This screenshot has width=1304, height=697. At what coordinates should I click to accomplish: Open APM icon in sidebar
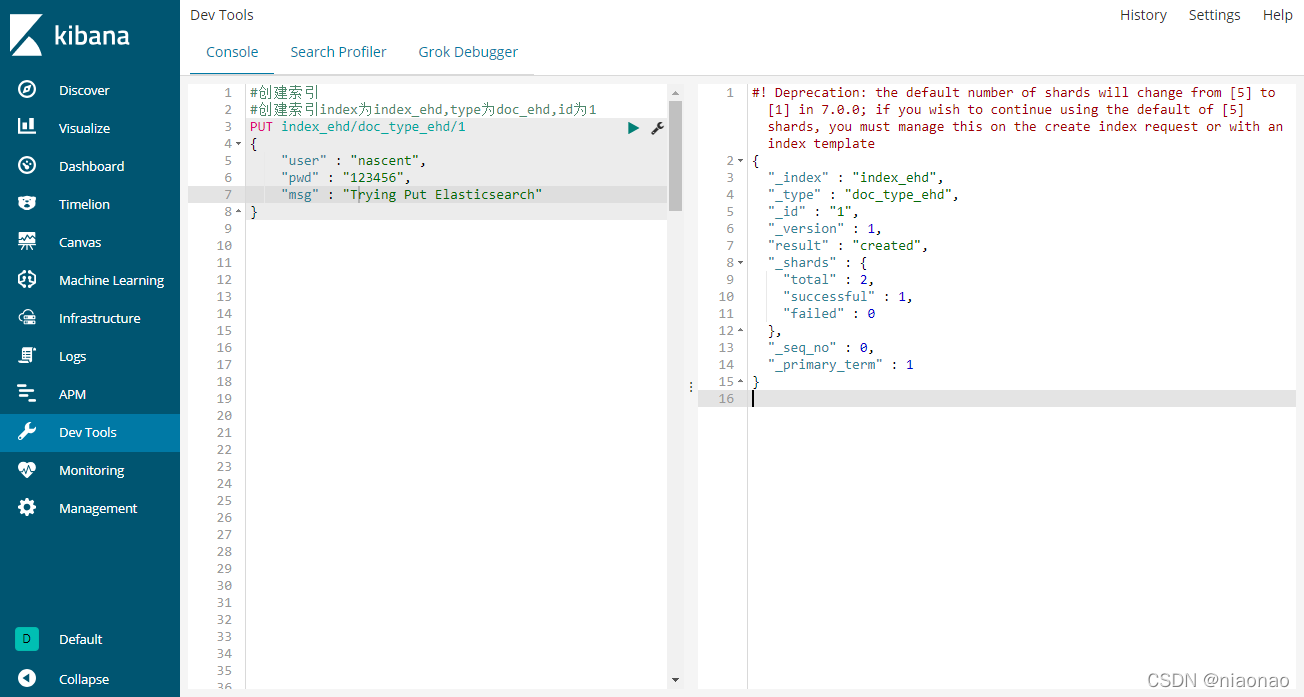27,393
